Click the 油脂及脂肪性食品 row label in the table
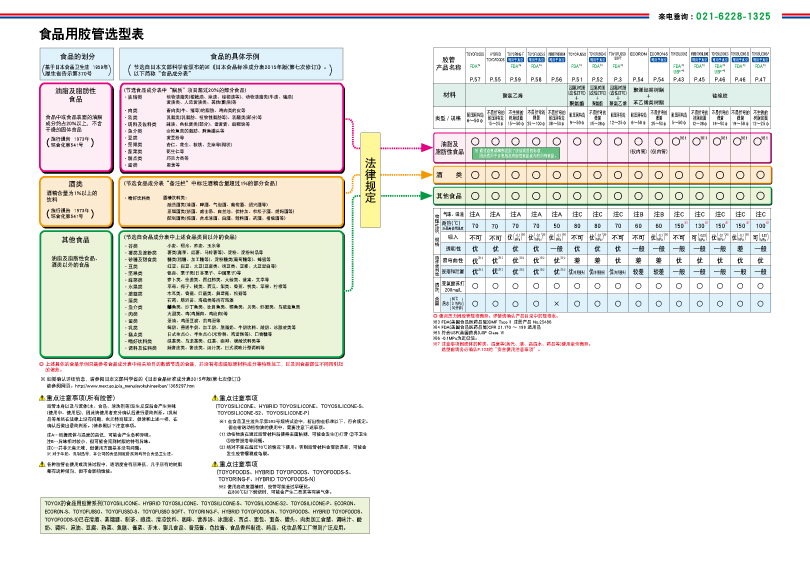 pos(449,148)
